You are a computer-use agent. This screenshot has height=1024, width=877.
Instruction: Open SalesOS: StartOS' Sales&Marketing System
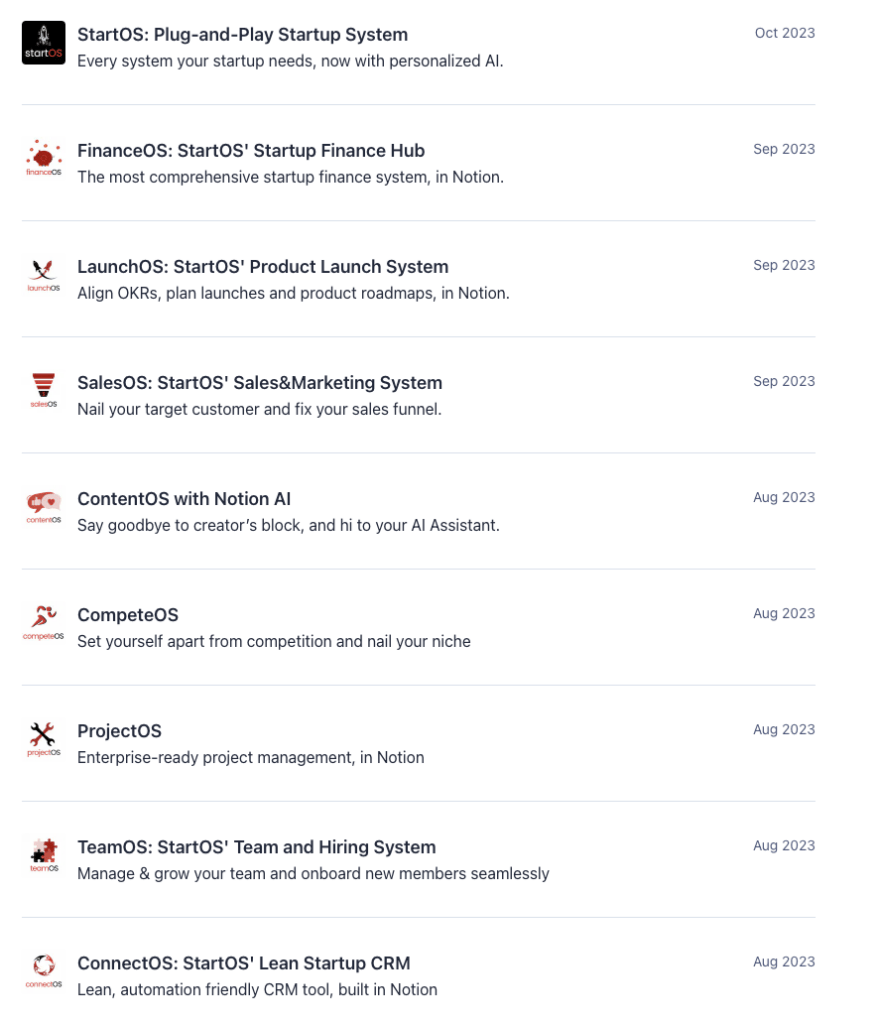[259, 383]
